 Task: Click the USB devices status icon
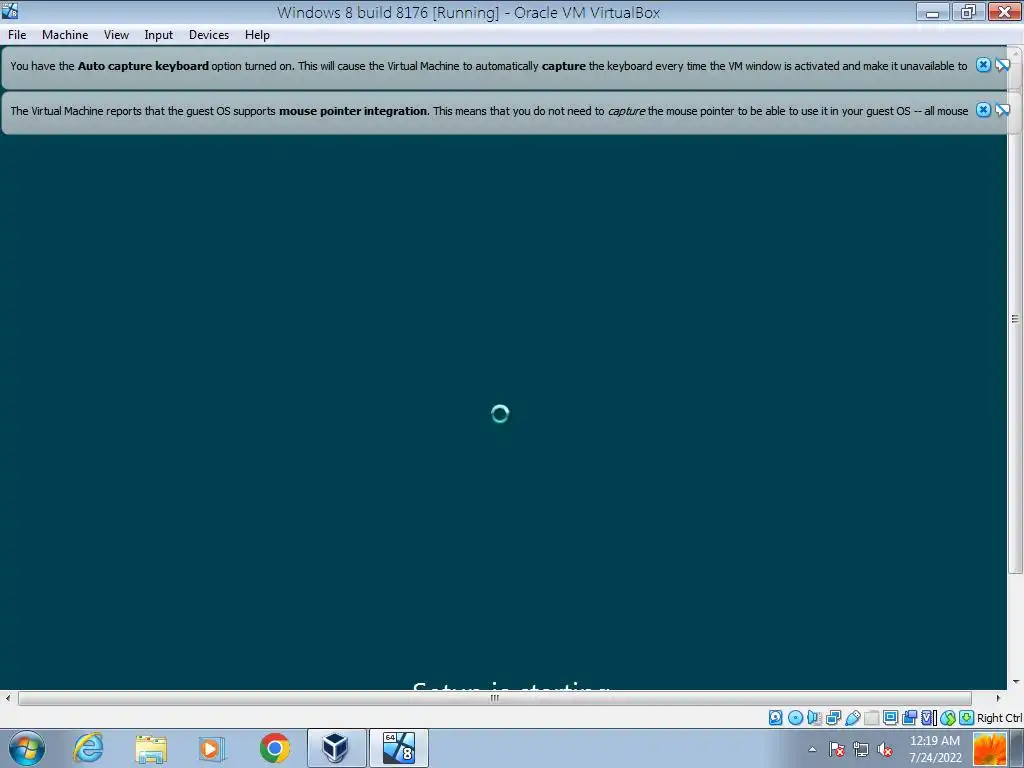(x=852, y=718)
